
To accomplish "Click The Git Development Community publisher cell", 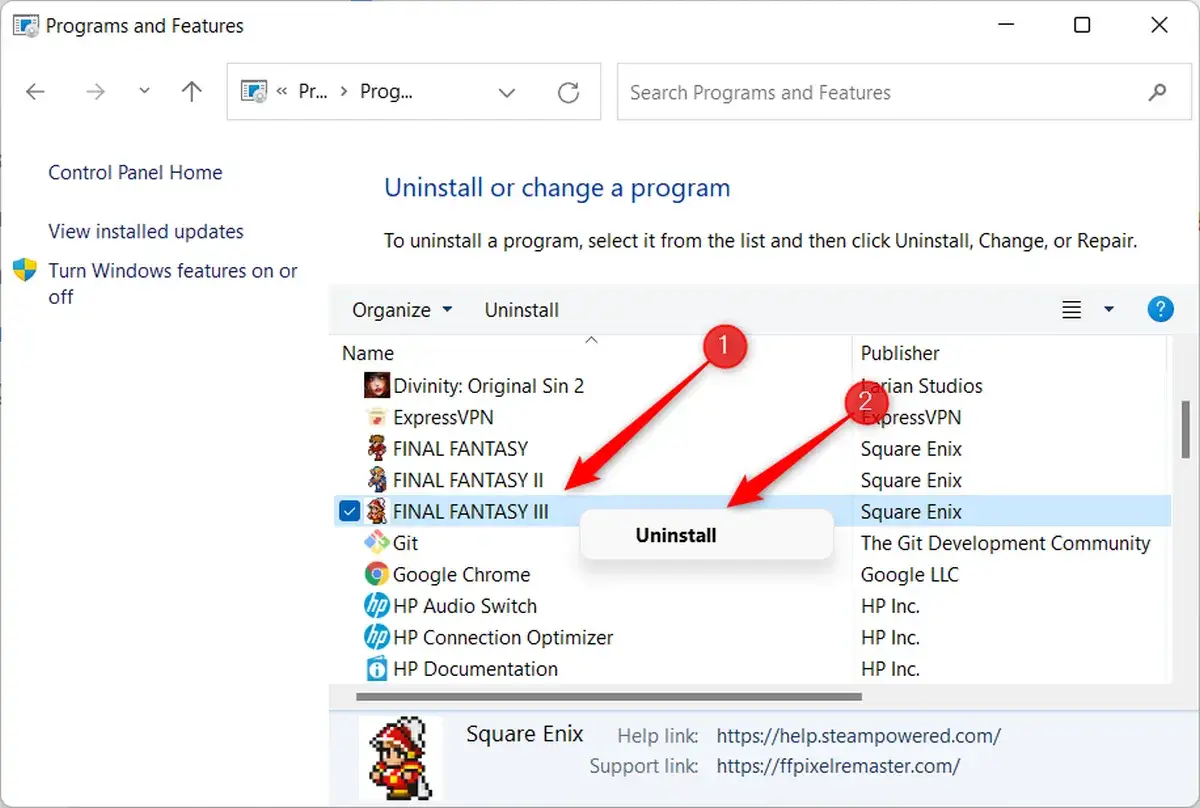I will tap(1005, 543).
